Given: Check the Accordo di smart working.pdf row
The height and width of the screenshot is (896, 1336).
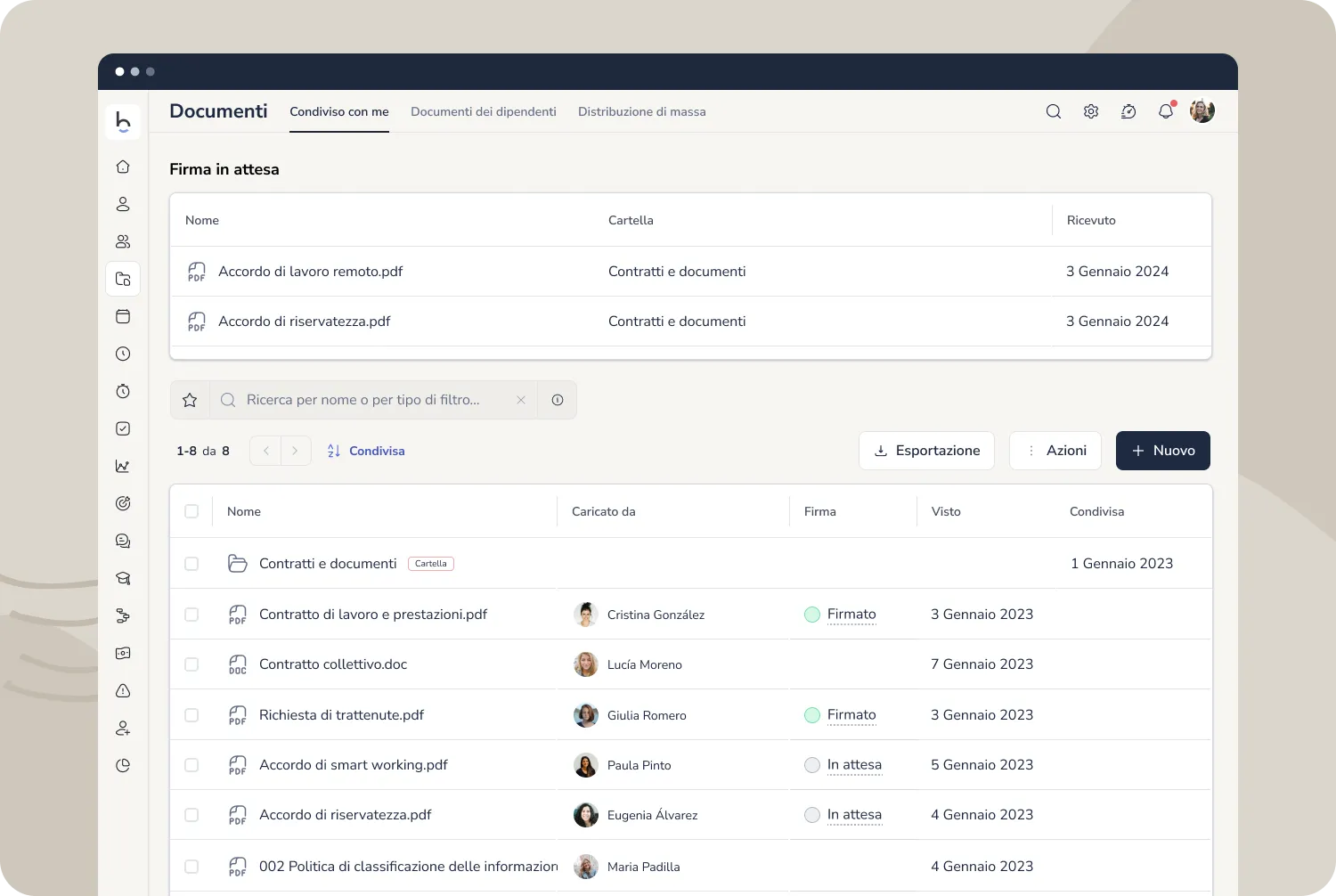Looking at the screenshot, I should 191,765.
